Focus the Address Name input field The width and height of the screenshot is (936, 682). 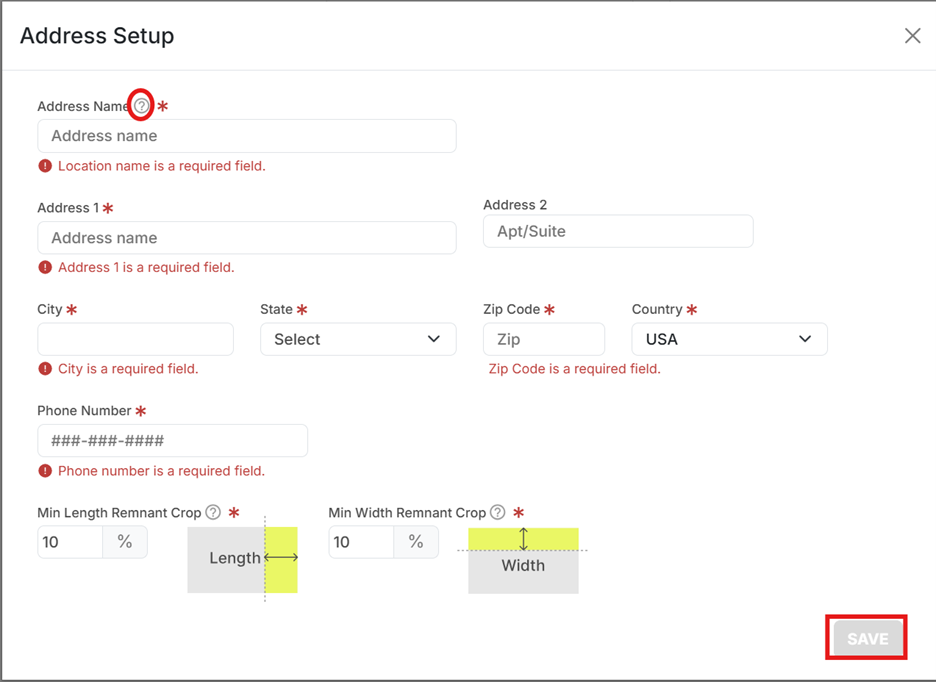coord(246,136)
